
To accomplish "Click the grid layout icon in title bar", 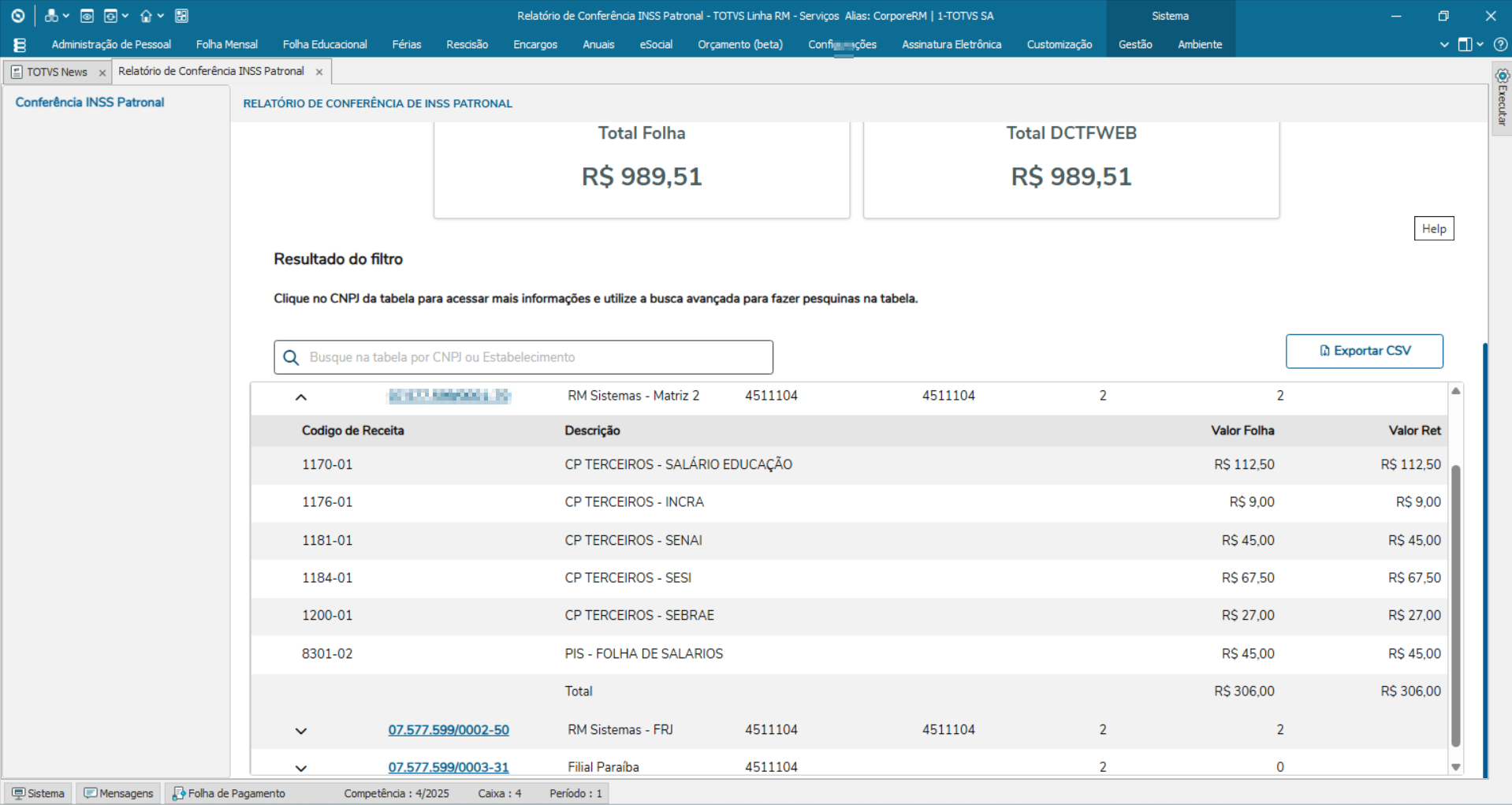I will coord(181,16).
